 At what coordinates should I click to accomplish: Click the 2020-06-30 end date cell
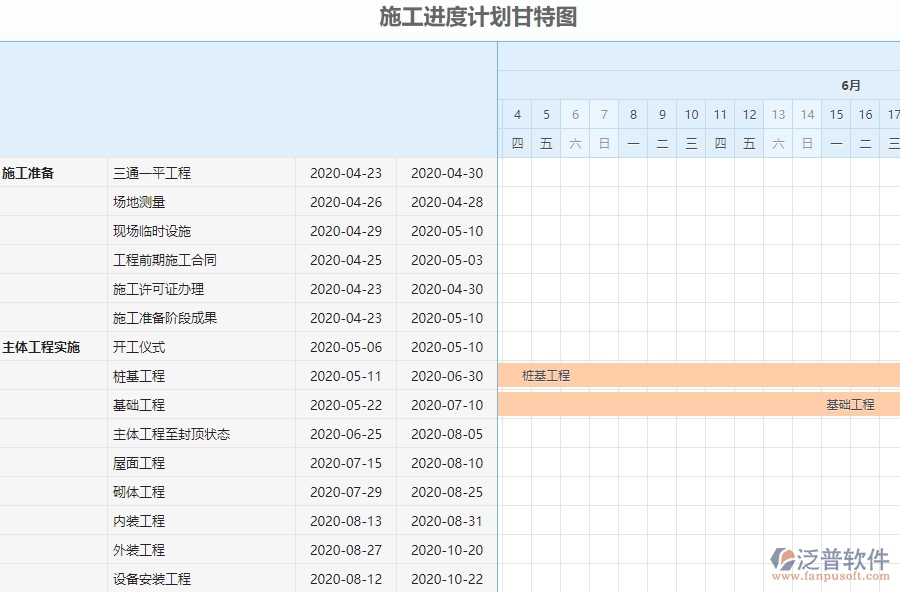click(x=446, y=375)
